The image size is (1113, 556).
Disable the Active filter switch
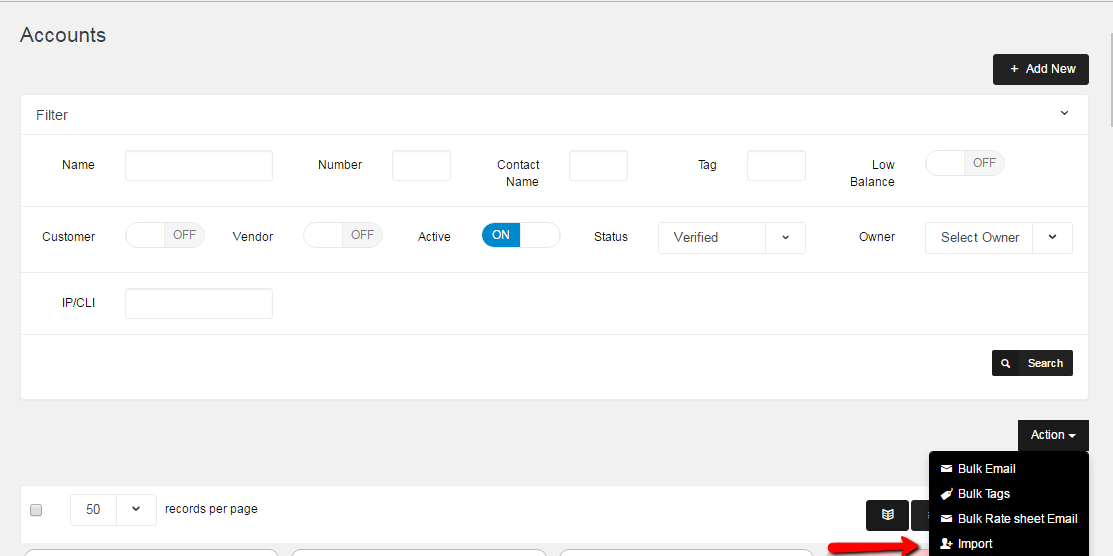point(520,235)
